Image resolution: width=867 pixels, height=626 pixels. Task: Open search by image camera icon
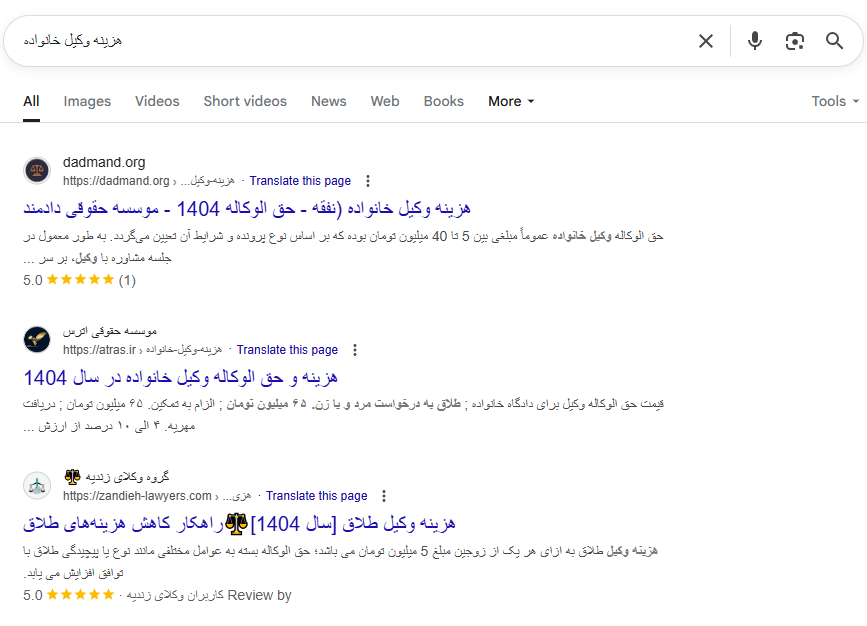795,41
